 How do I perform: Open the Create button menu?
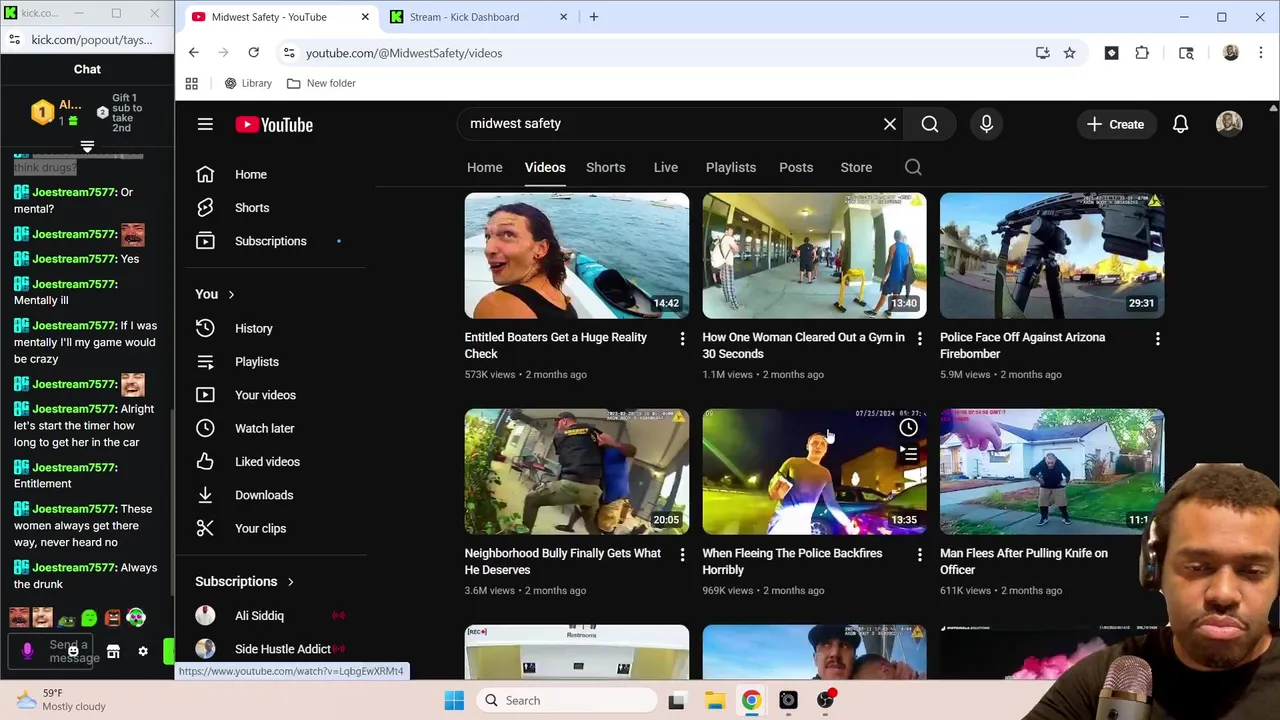click(x=1115, y=124)
